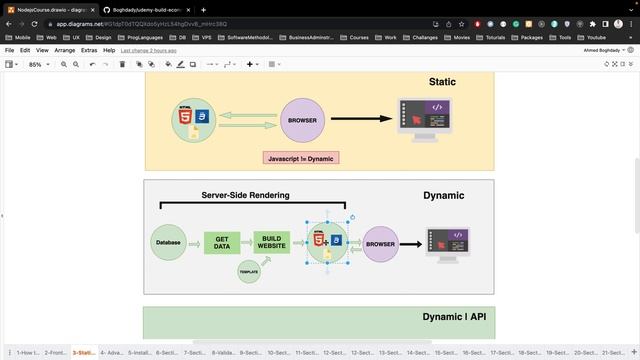Select the Database circle shape
The width and height of the screenshot is (640, 360).
coord(168,242)
